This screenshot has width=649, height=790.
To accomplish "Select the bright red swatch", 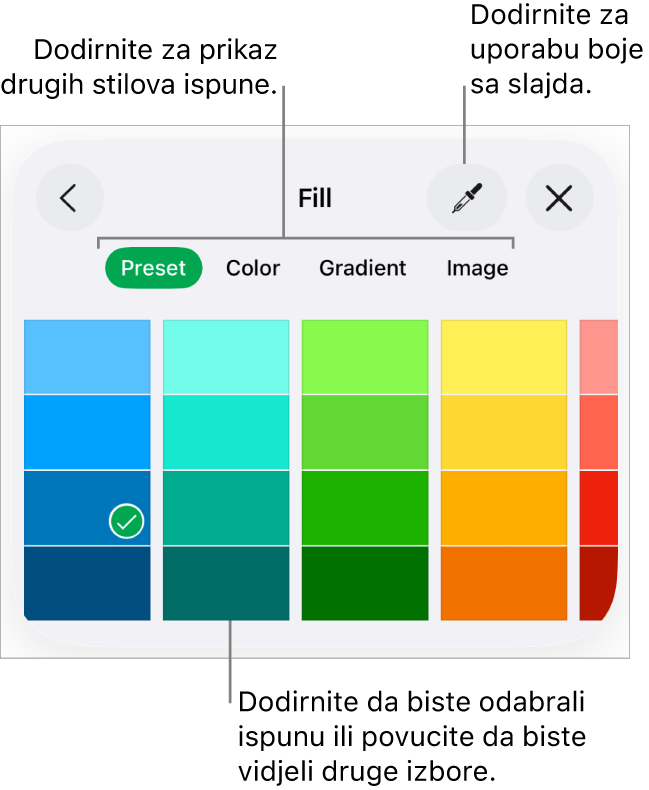I will pyautogui.click(x=598, y=508).
